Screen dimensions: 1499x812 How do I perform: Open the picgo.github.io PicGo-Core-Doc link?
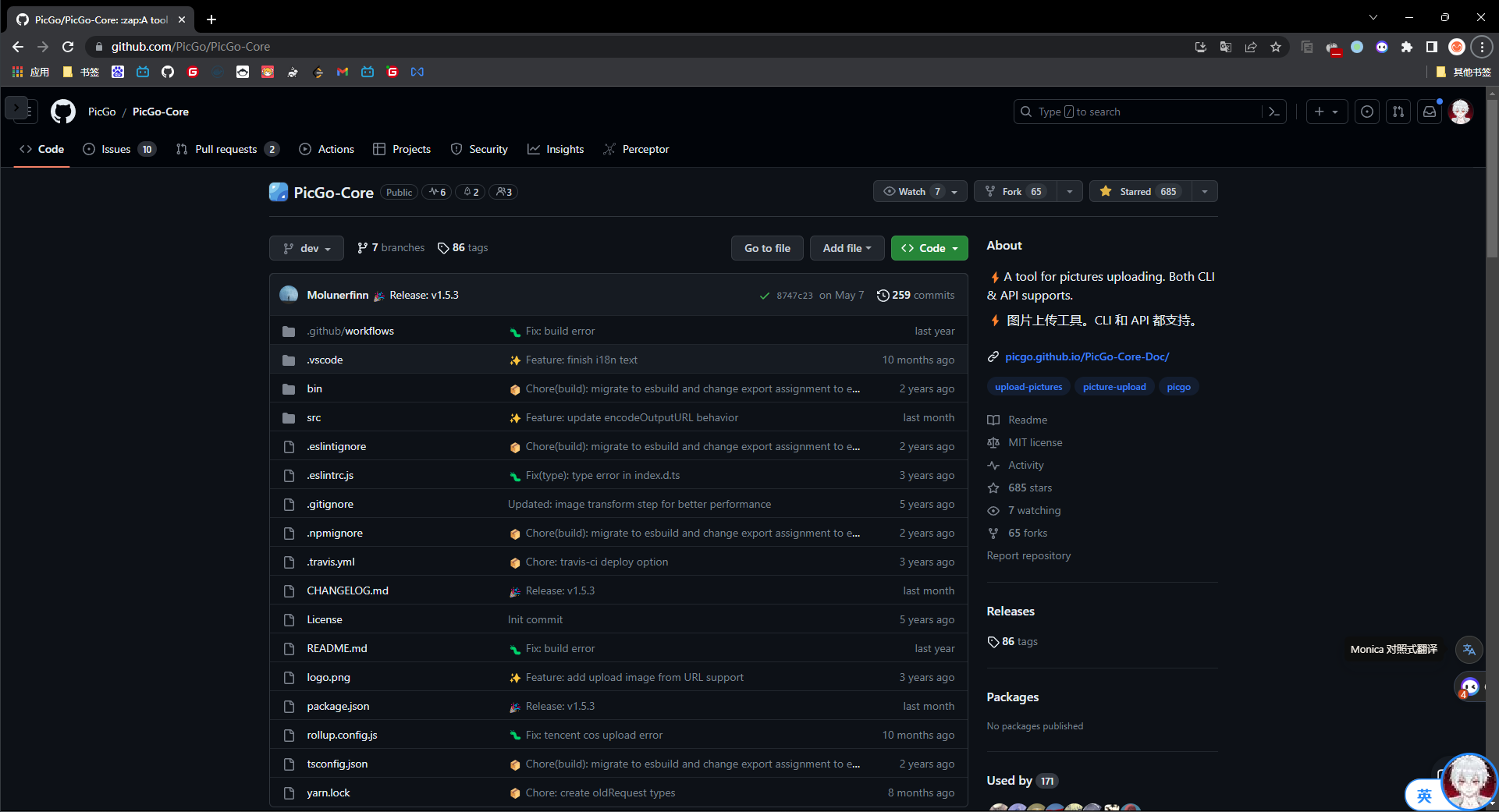coord(1086,356)
